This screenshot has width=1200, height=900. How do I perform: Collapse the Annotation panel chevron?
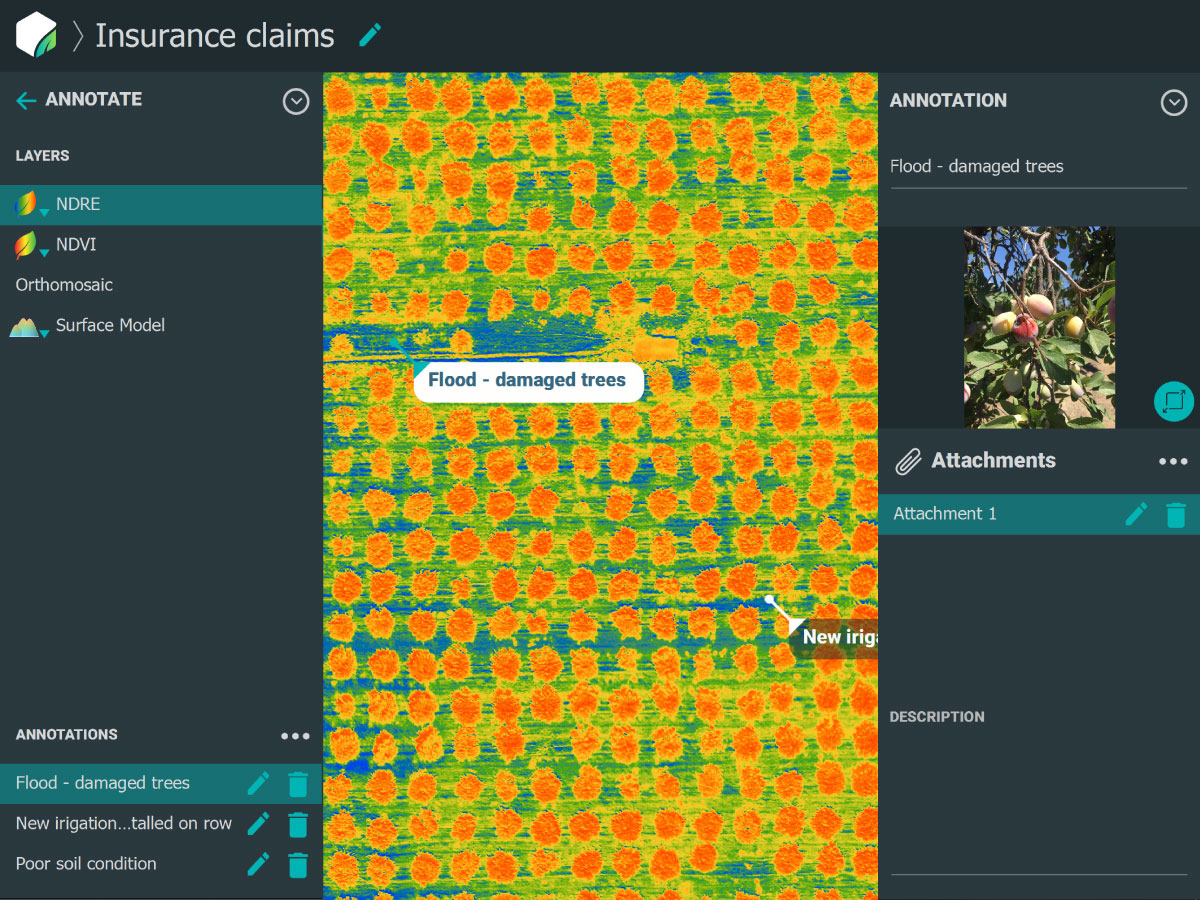coord(1173,102)
